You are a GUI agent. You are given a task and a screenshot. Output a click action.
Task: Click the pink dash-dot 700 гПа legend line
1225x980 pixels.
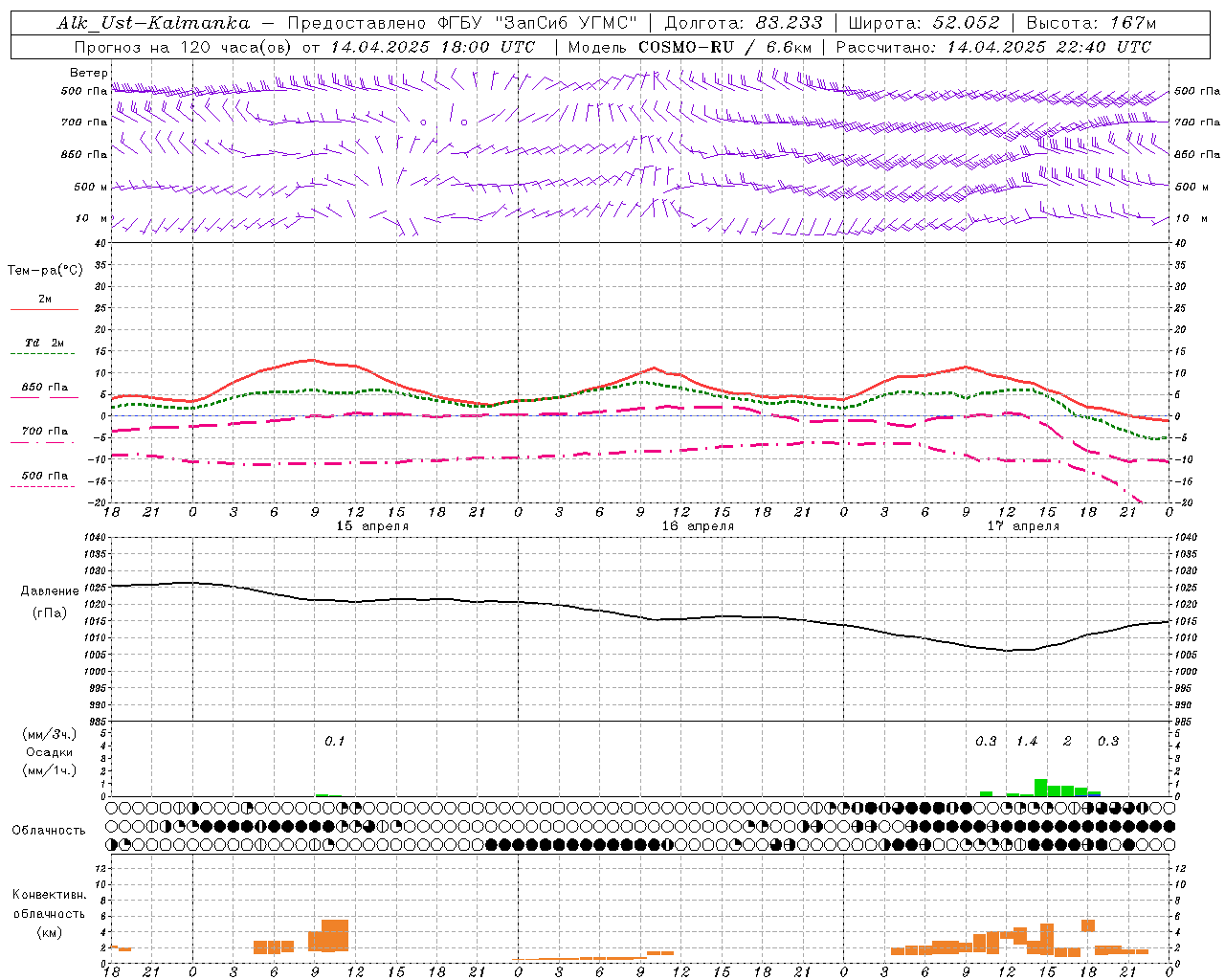[42, 443]
